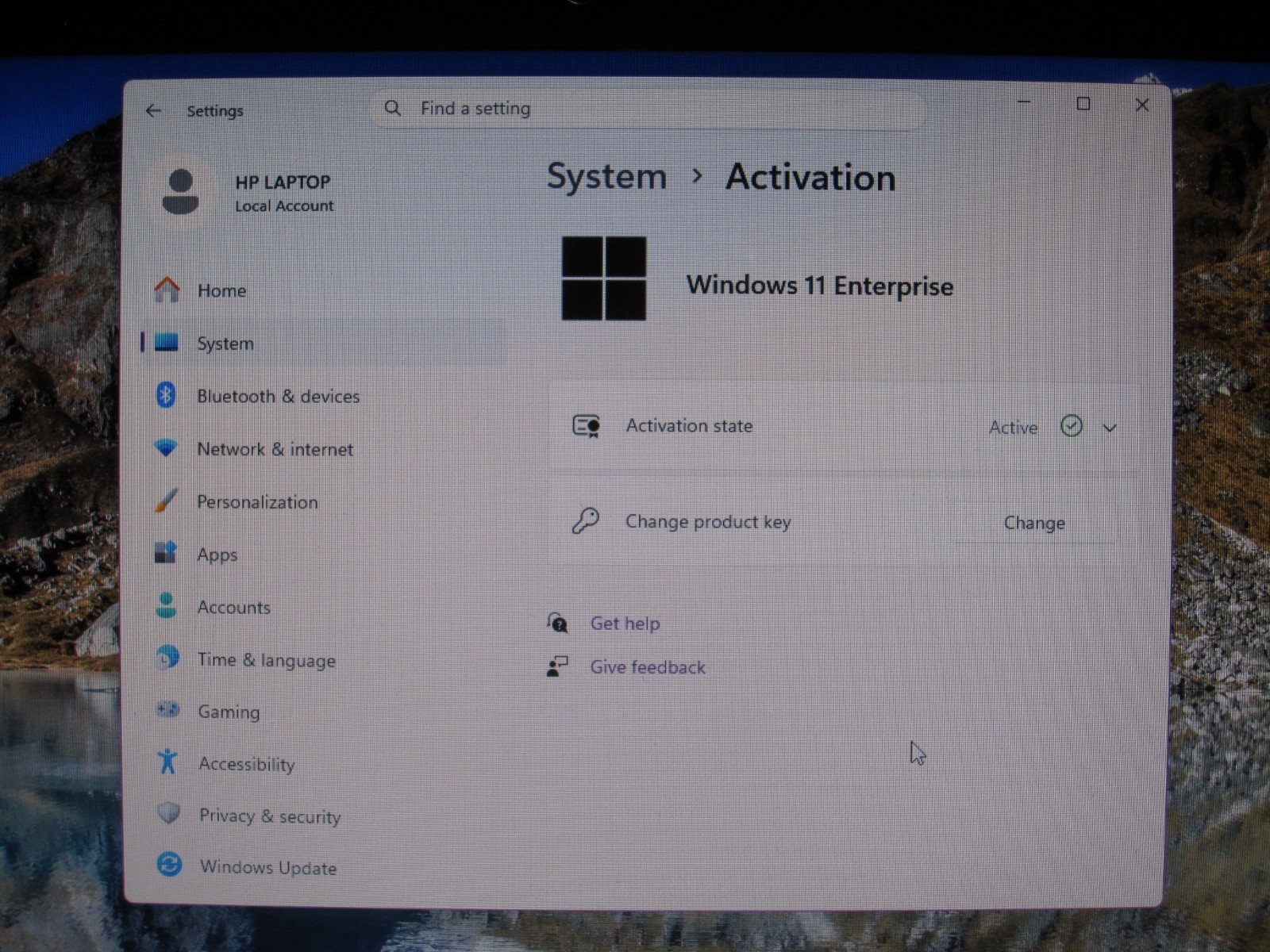The height and width of the screenshot is (952, 1270).
Task: Click the Network wifi icon
Action: [x=166, y=448]
